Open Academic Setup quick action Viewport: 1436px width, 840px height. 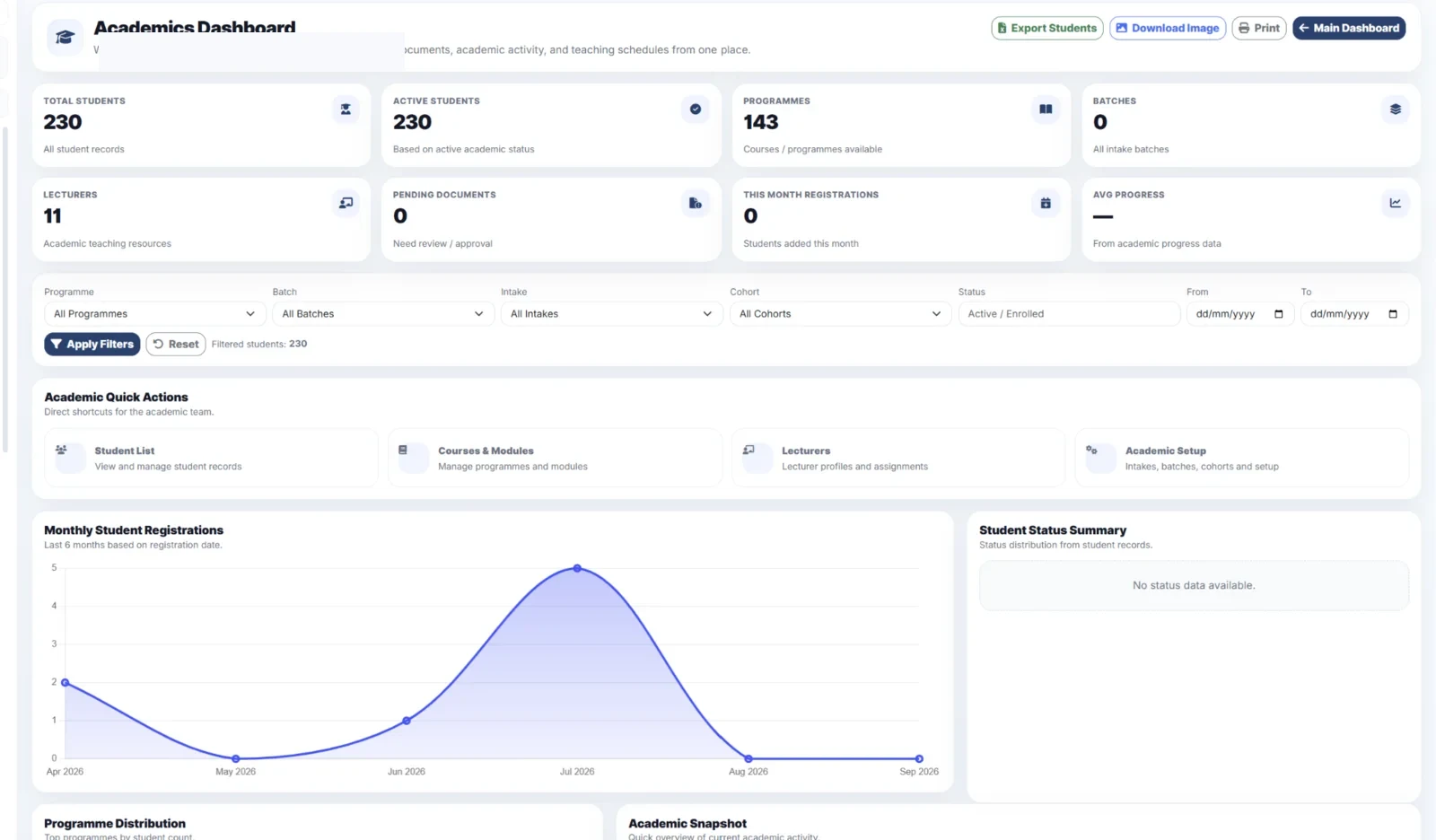(x=1242, y=458)
